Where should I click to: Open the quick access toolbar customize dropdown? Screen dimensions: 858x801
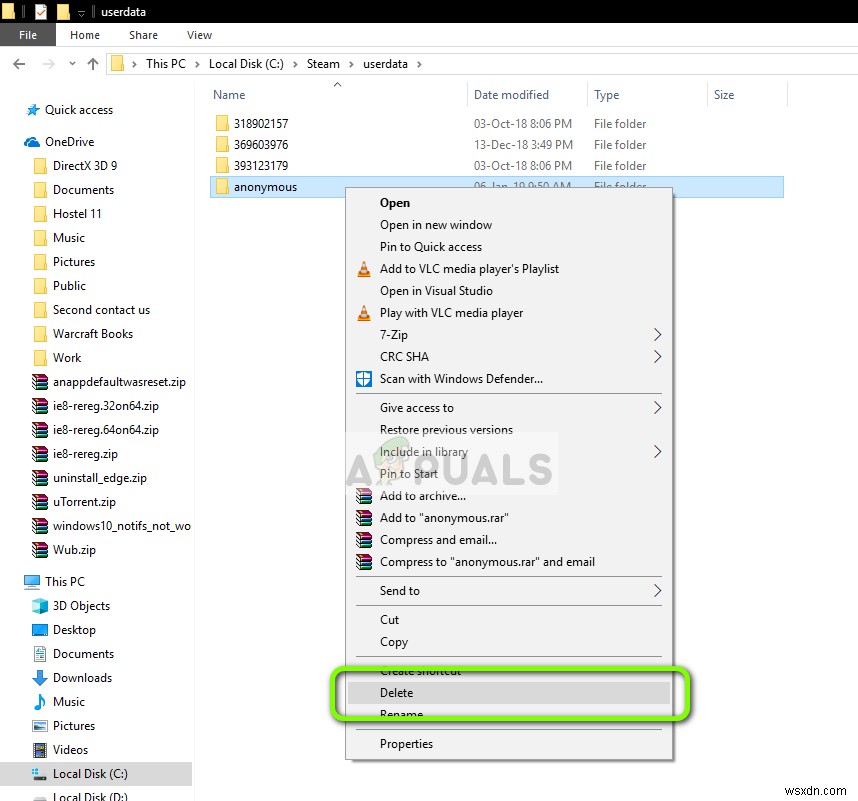pyautogui.click(x=81, y=13)
